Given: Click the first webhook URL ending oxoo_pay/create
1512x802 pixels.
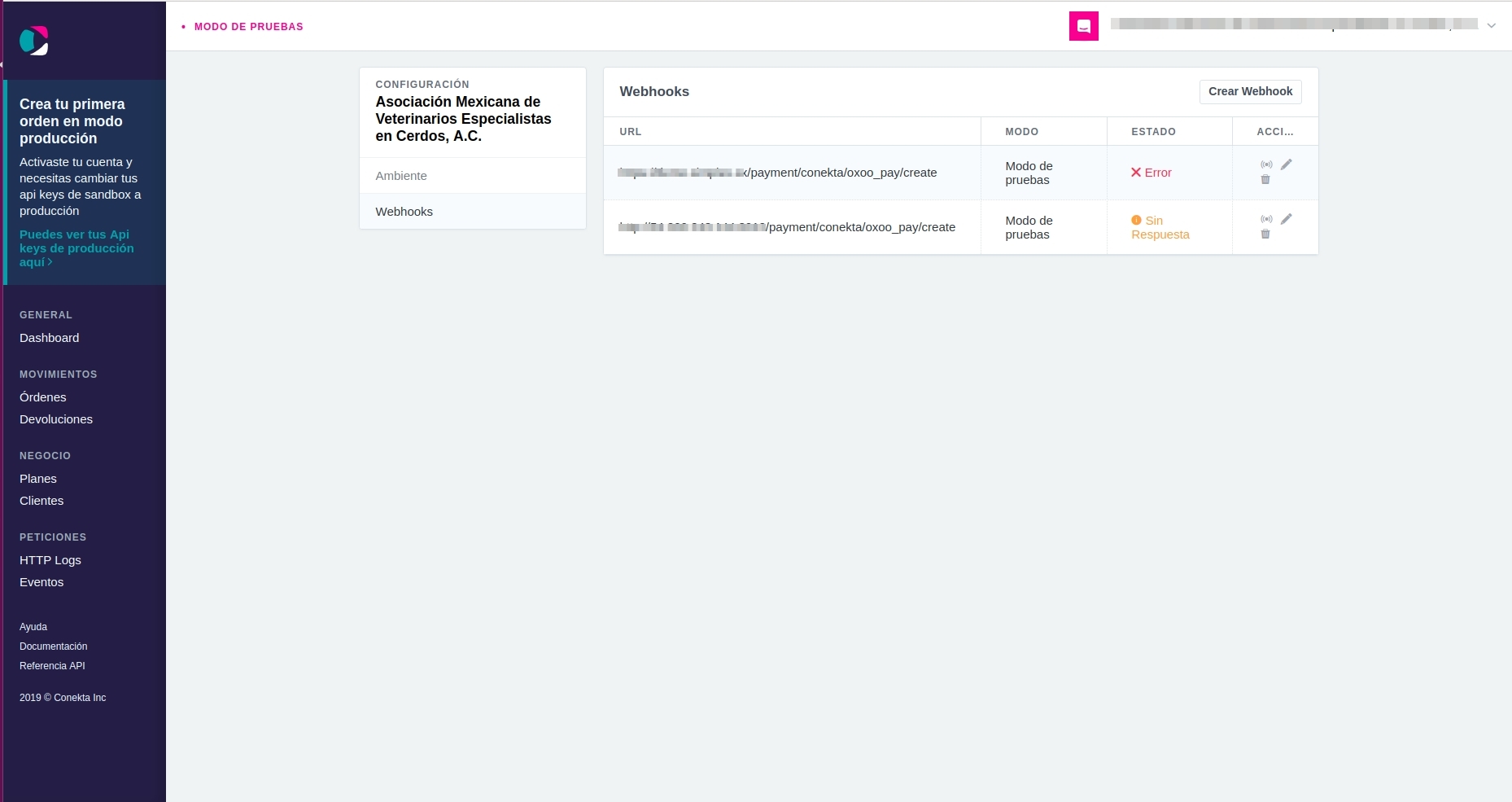Looking at the screenshot, I should pos(777,173).
